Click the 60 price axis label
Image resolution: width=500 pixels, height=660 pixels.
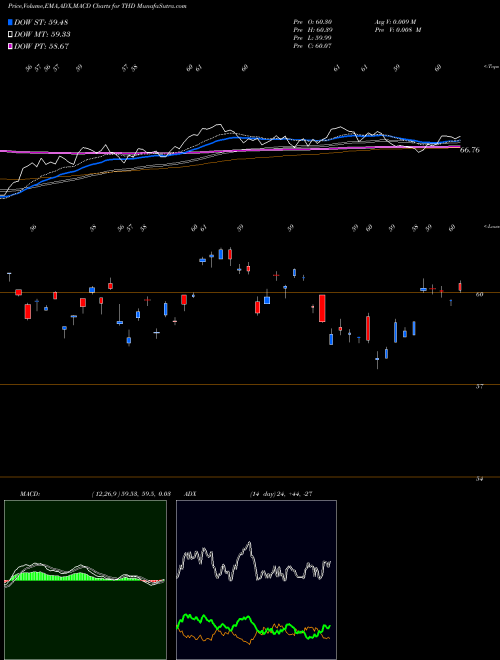pos(479,294)
